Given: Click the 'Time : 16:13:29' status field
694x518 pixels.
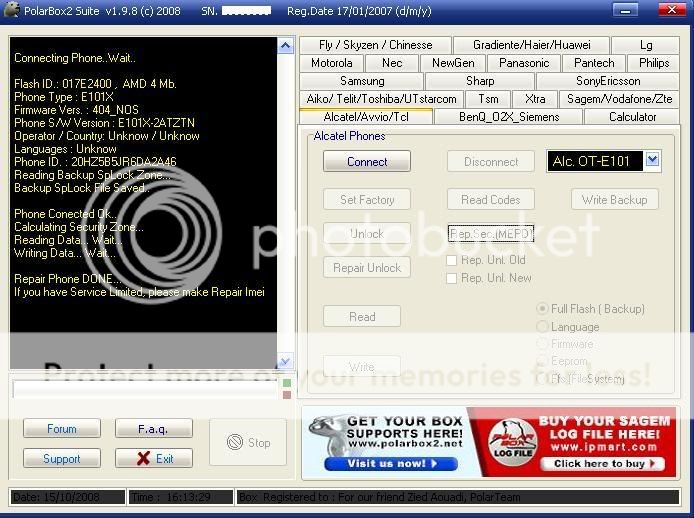Looking at the screenshot, I should [181, 497].
